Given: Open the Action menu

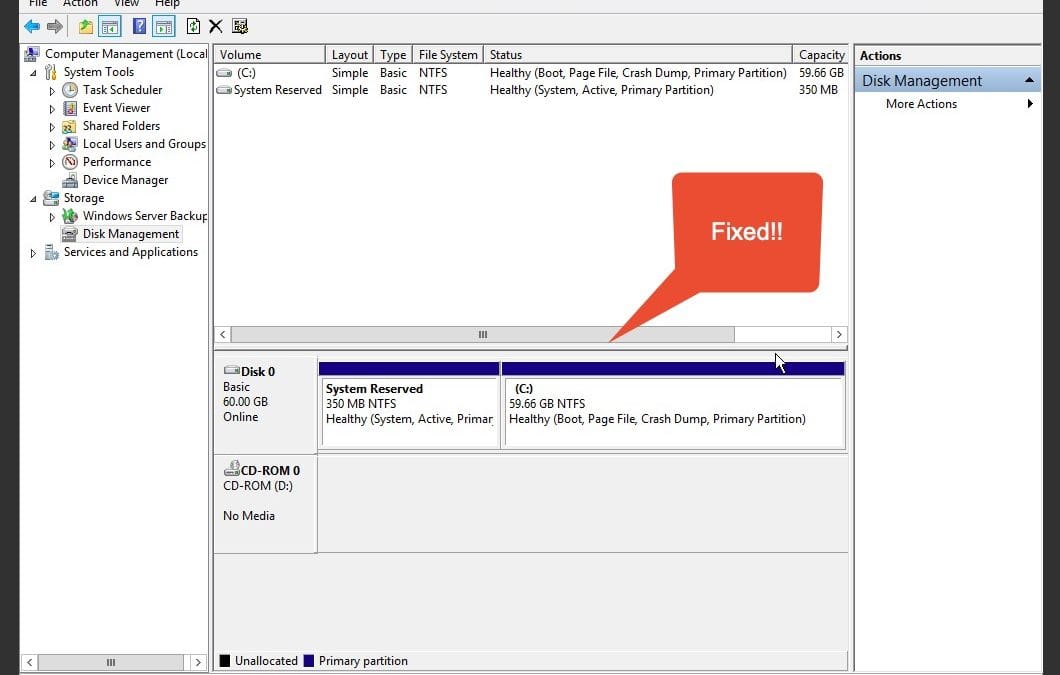Looking at the screenshot, I should [x=80, y=3].
